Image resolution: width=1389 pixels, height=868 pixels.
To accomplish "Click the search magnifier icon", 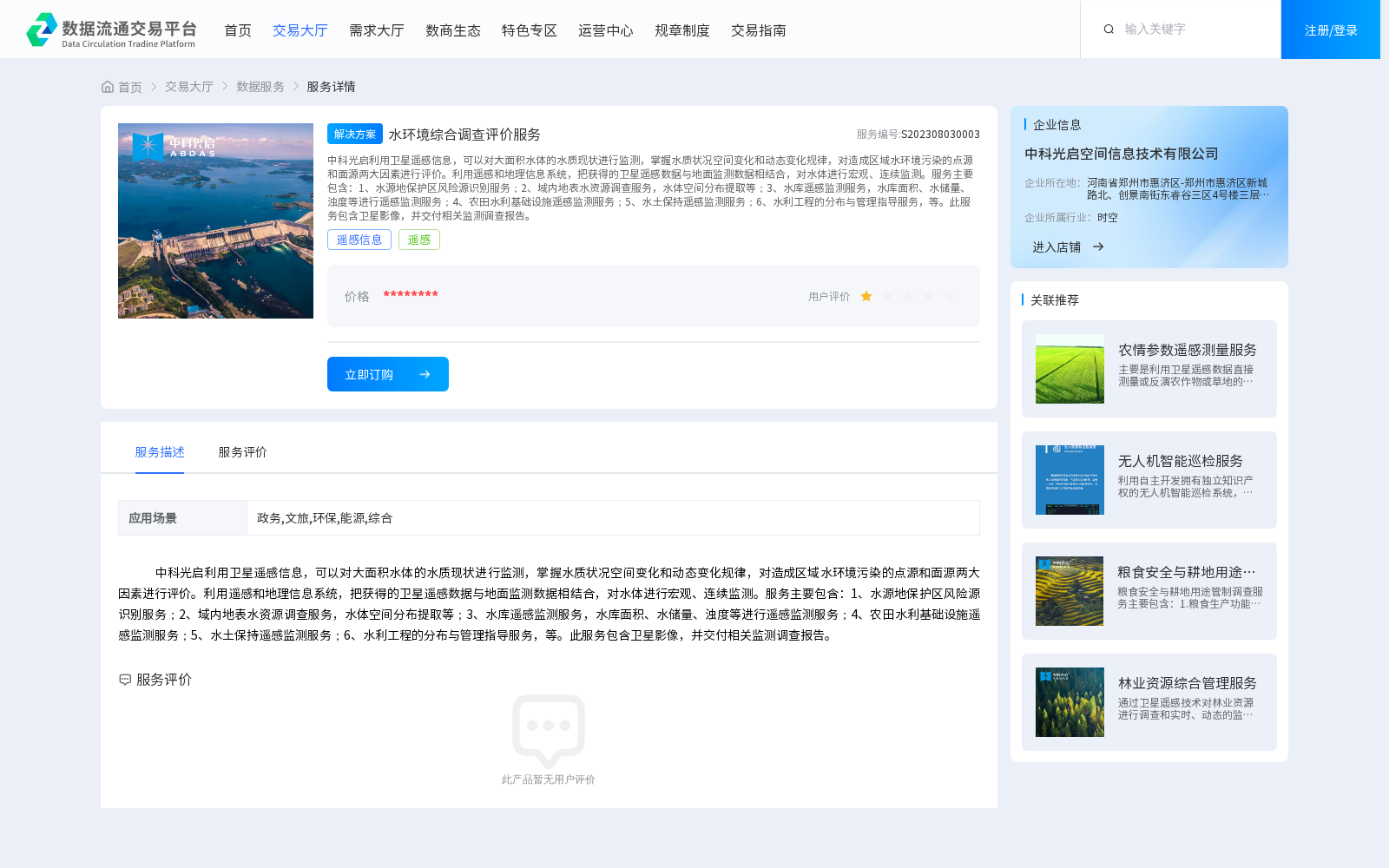I will point(1109,30).
